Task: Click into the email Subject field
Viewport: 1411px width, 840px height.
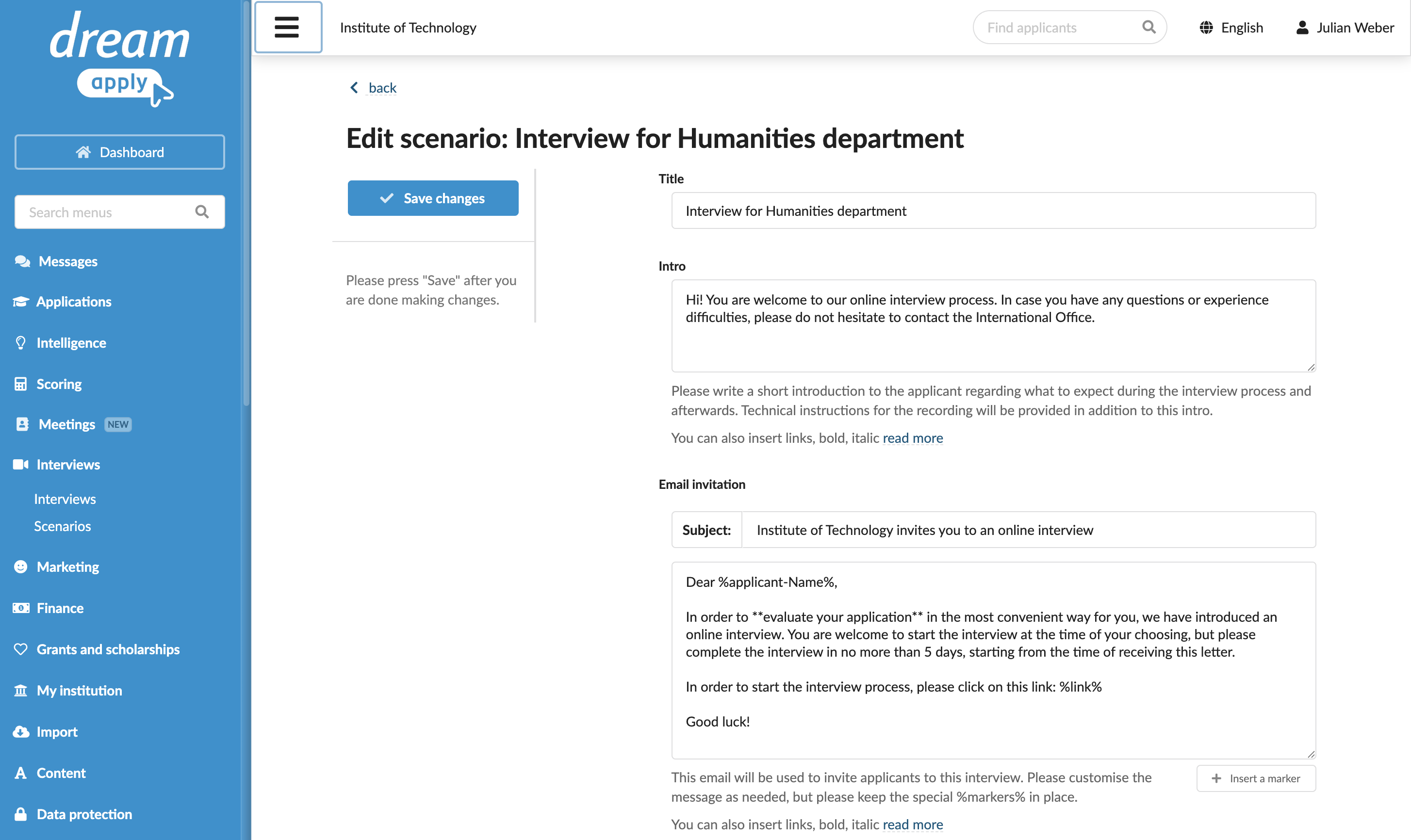Action: (x=1028, y=530)
